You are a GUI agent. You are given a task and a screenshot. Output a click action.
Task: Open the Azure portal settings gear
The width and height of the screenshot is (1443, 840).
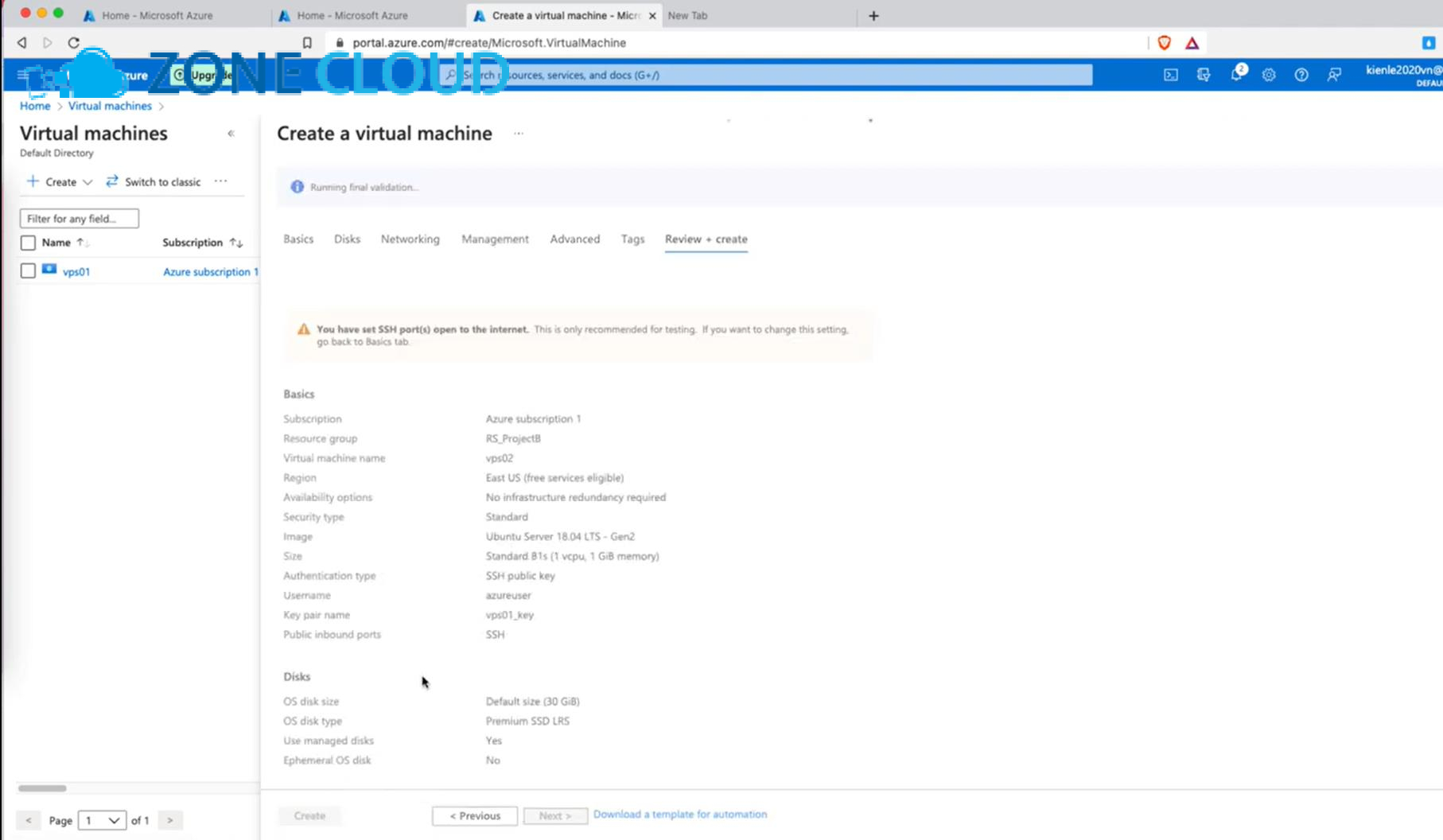[1269, 75]
